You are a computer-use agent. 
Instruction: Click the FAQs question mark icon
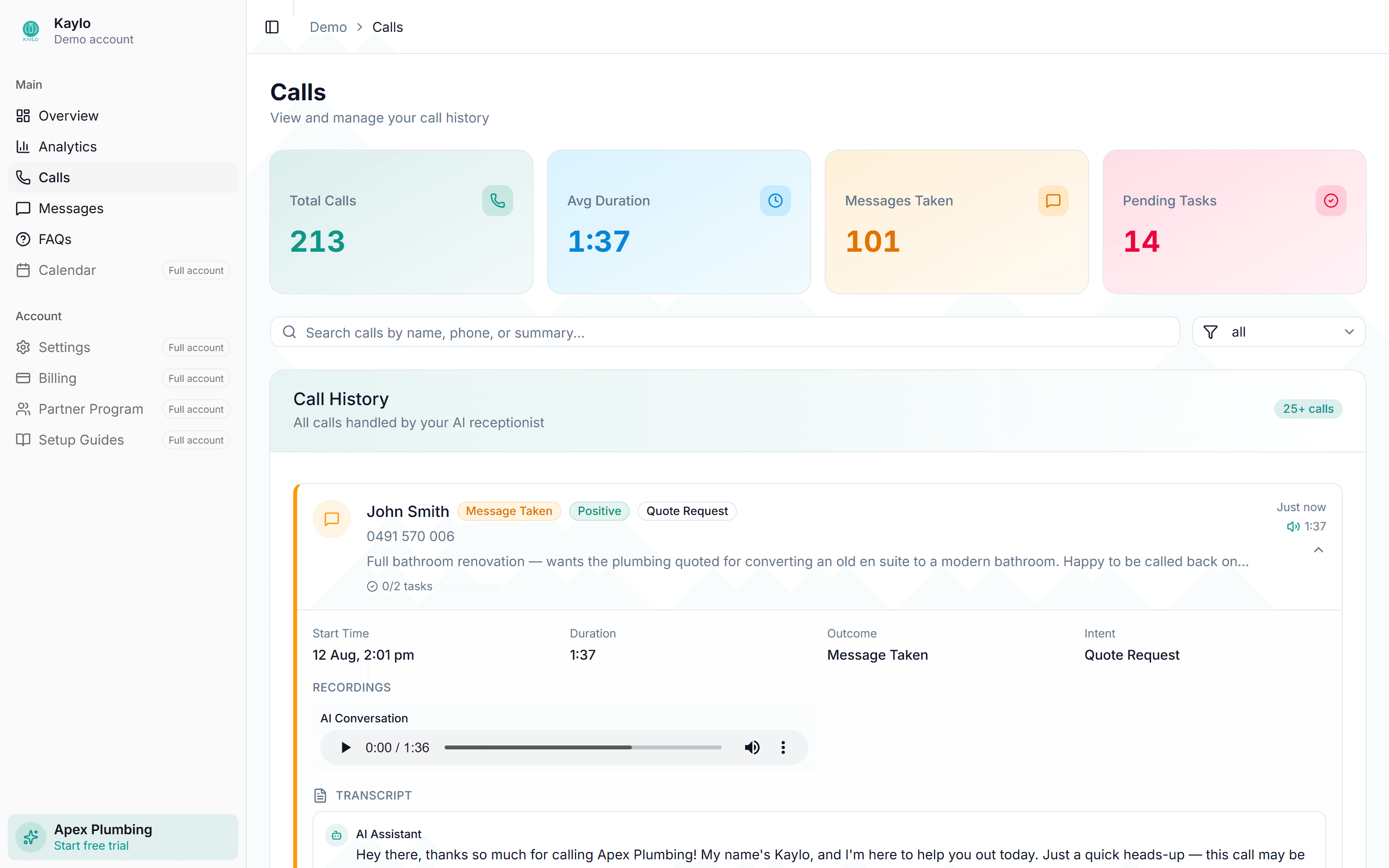pos(23,239)
